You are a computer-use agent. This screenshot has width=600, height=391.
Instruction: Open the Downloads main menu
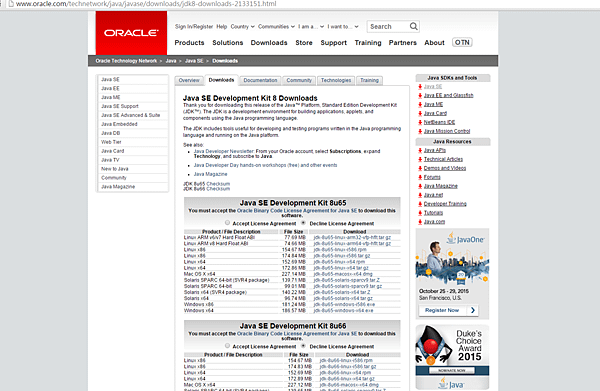[269, 43]
